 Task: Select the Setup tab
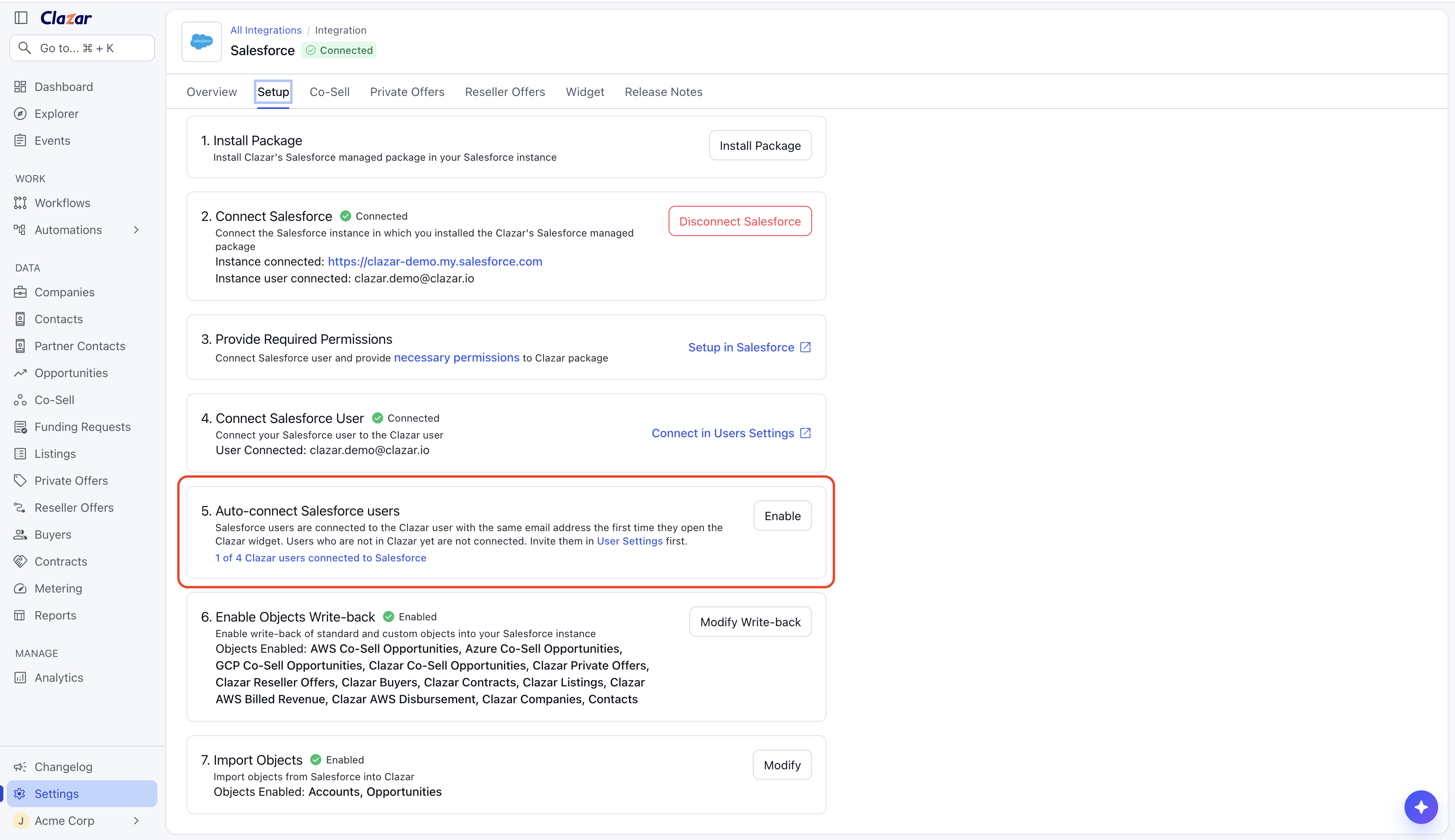(273, 92)
